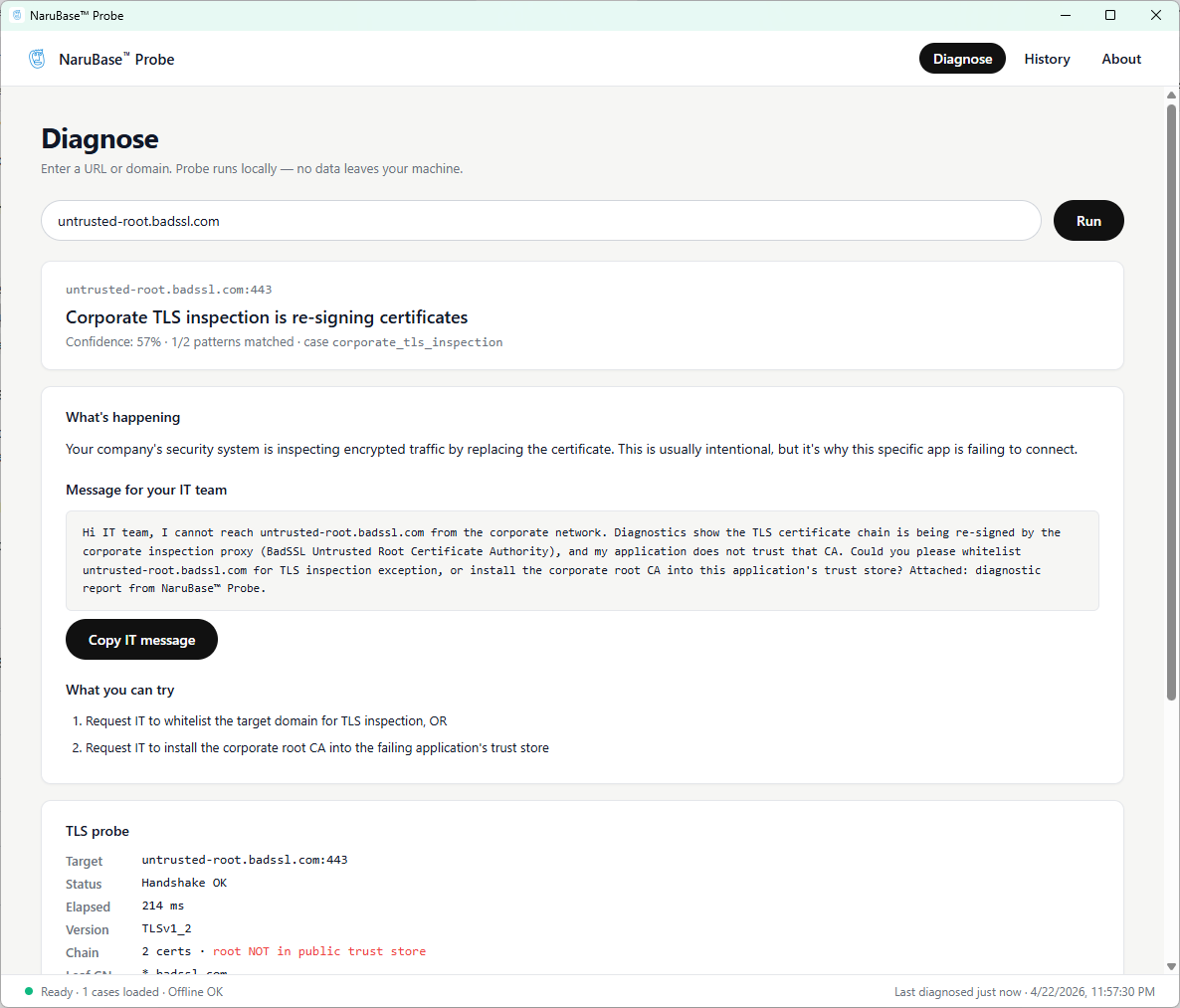Viewport: 1180px width, 1008px height.
Task: Click step 2 'install the corporate root CA' item
Action: (x=310, y=748)
